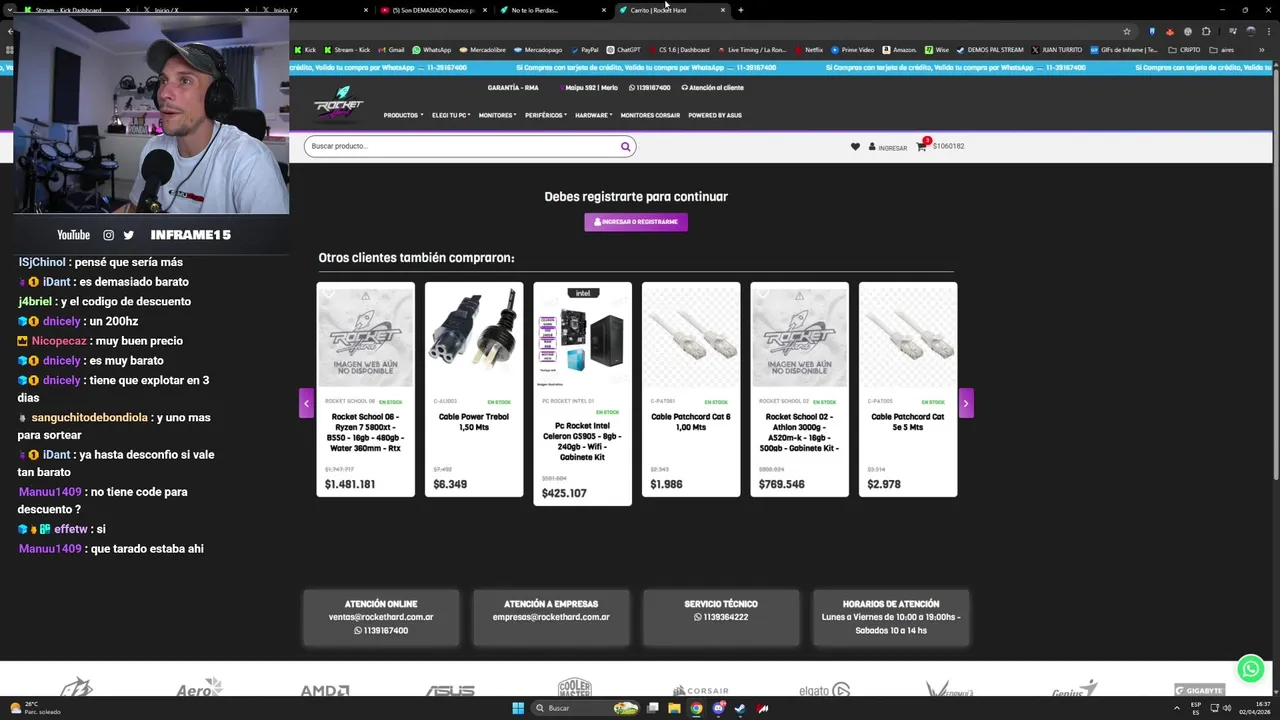Image resolution: width=1280 pixels, height=720 pixels.
Task: Open the Cable Power Trebol 1,50 Mts product
Action: coord(474,390)
